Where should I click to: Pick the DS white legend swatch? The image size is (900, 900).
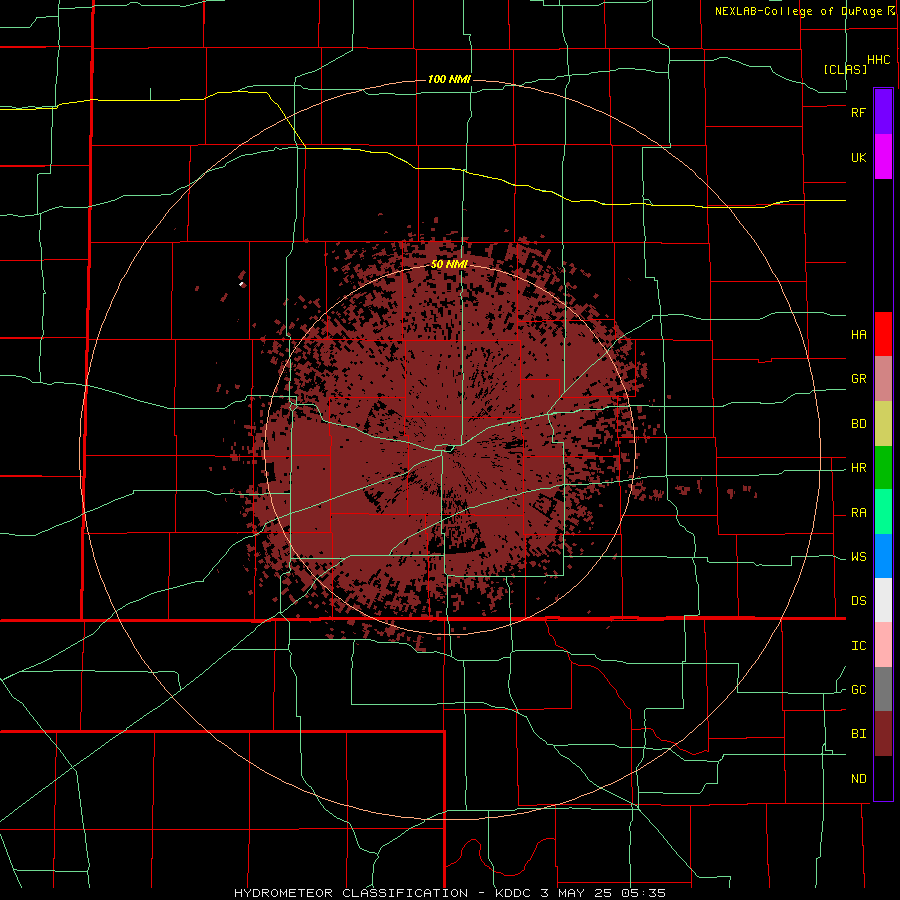coord(883,600)
